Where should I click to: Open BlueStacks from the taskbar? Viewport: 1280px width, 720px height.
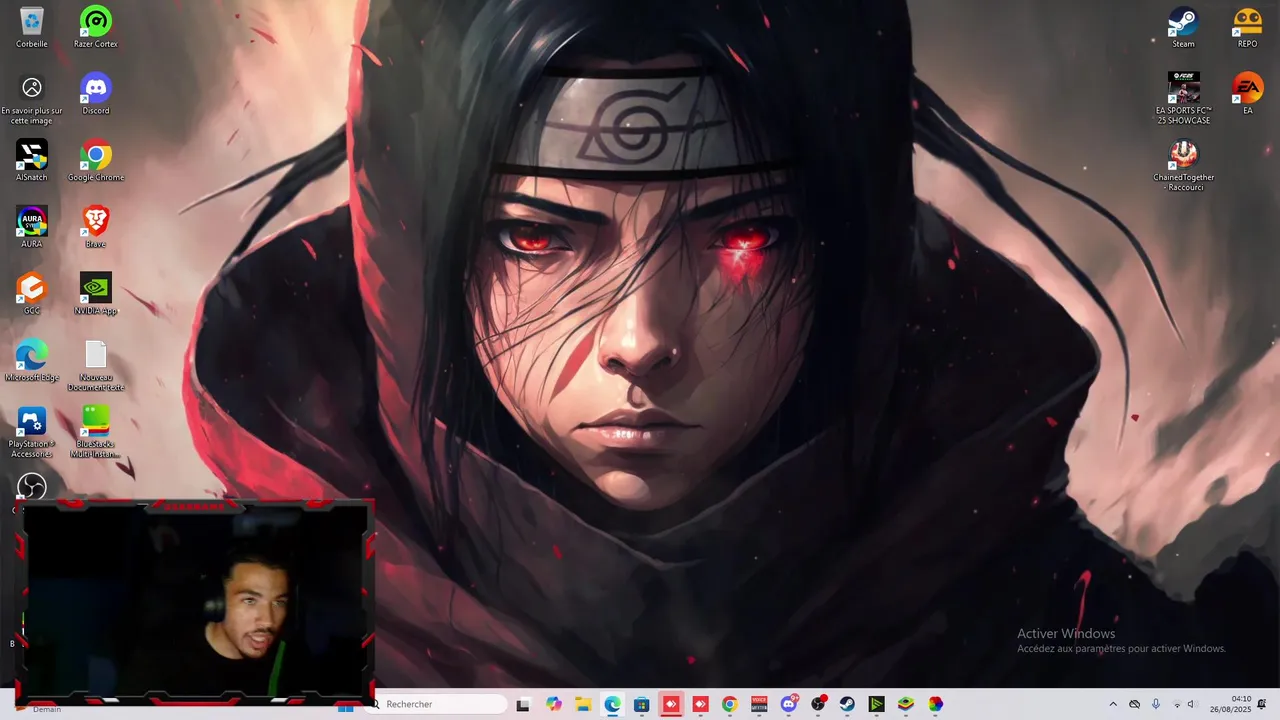point(906,705)
